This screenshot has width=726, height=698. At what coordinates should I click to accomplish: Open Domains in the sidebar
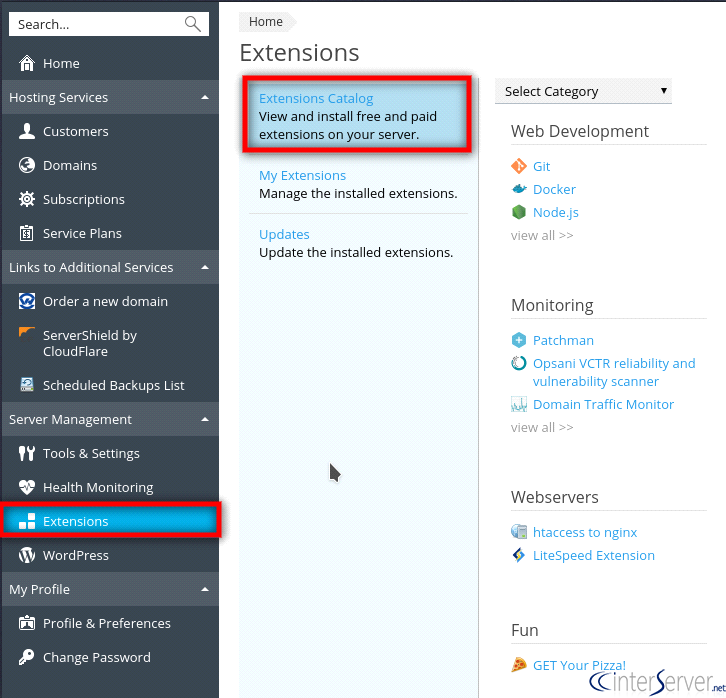pyautogui.click(x=110, y=165)
